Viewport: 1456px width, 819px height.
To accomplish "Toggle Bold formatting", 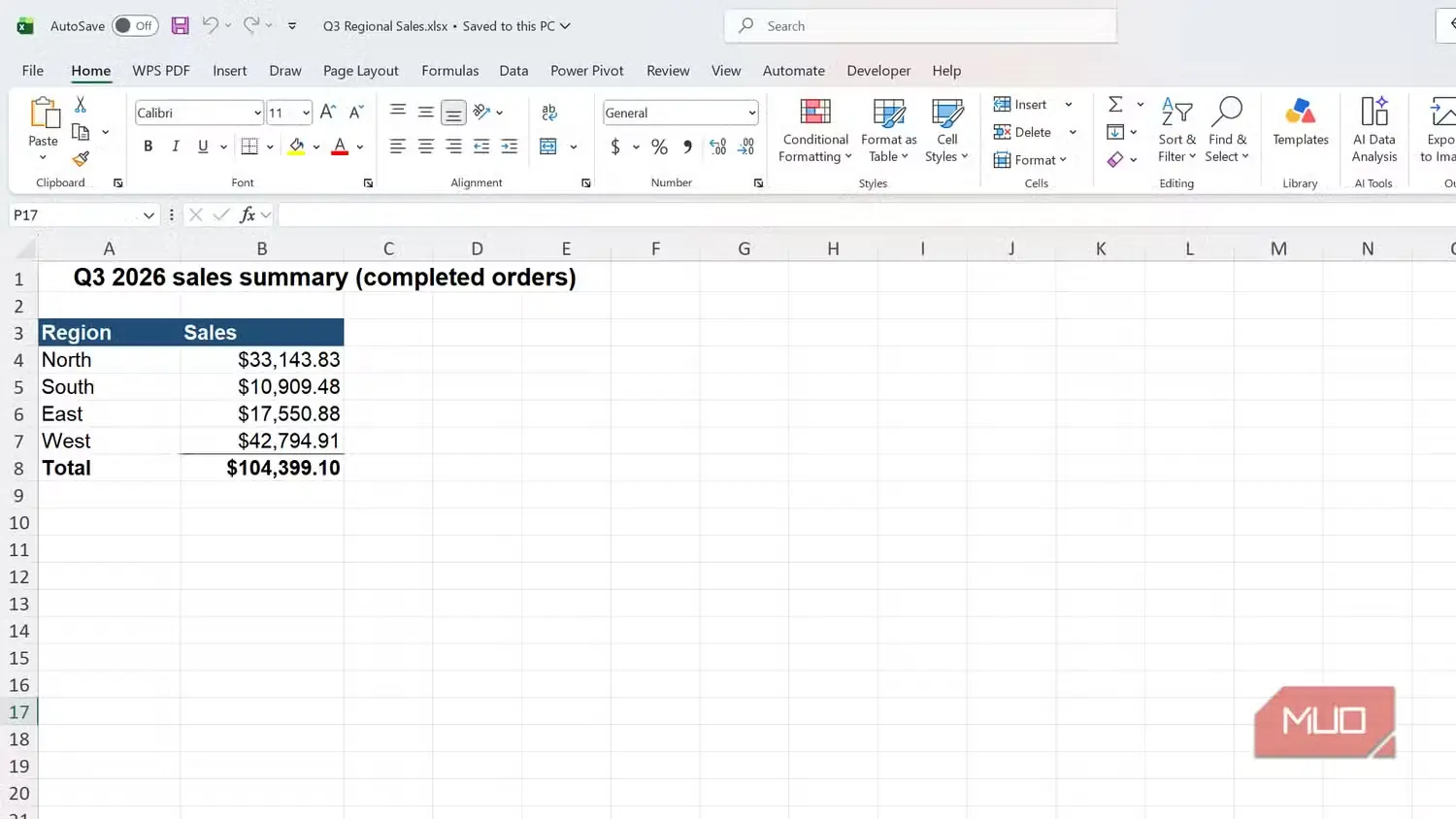I will tap(148, 147).
